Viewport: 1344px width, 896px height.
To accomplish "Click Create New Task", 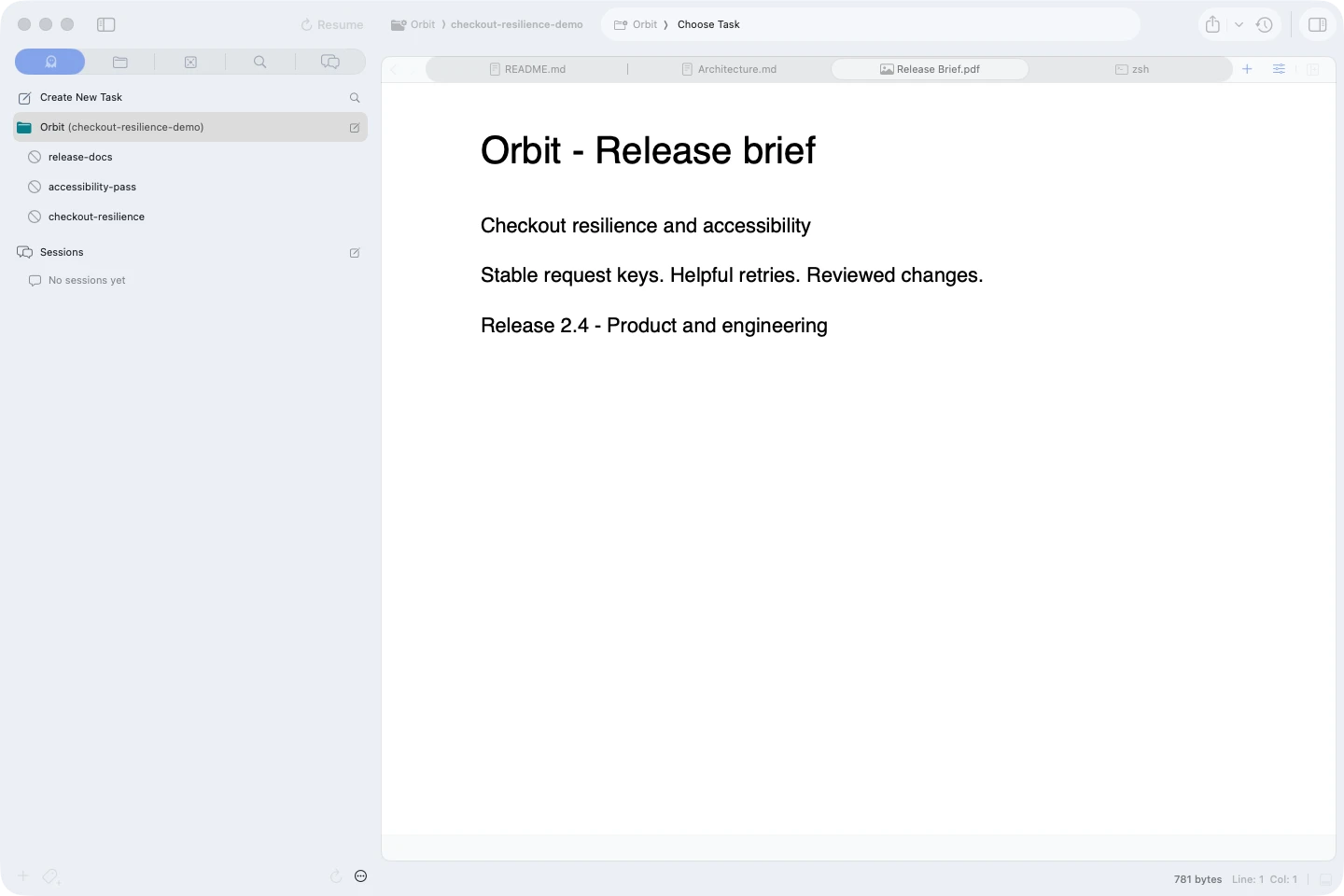I will tap(81, 97).
